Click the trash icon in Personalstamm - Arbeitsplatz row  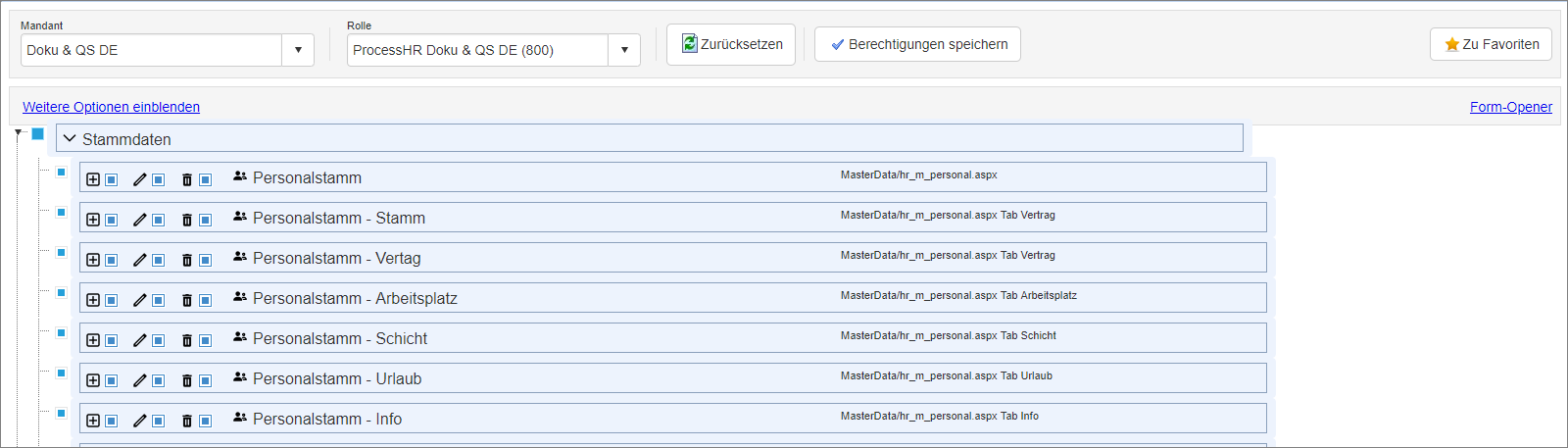tap(187, 300)
